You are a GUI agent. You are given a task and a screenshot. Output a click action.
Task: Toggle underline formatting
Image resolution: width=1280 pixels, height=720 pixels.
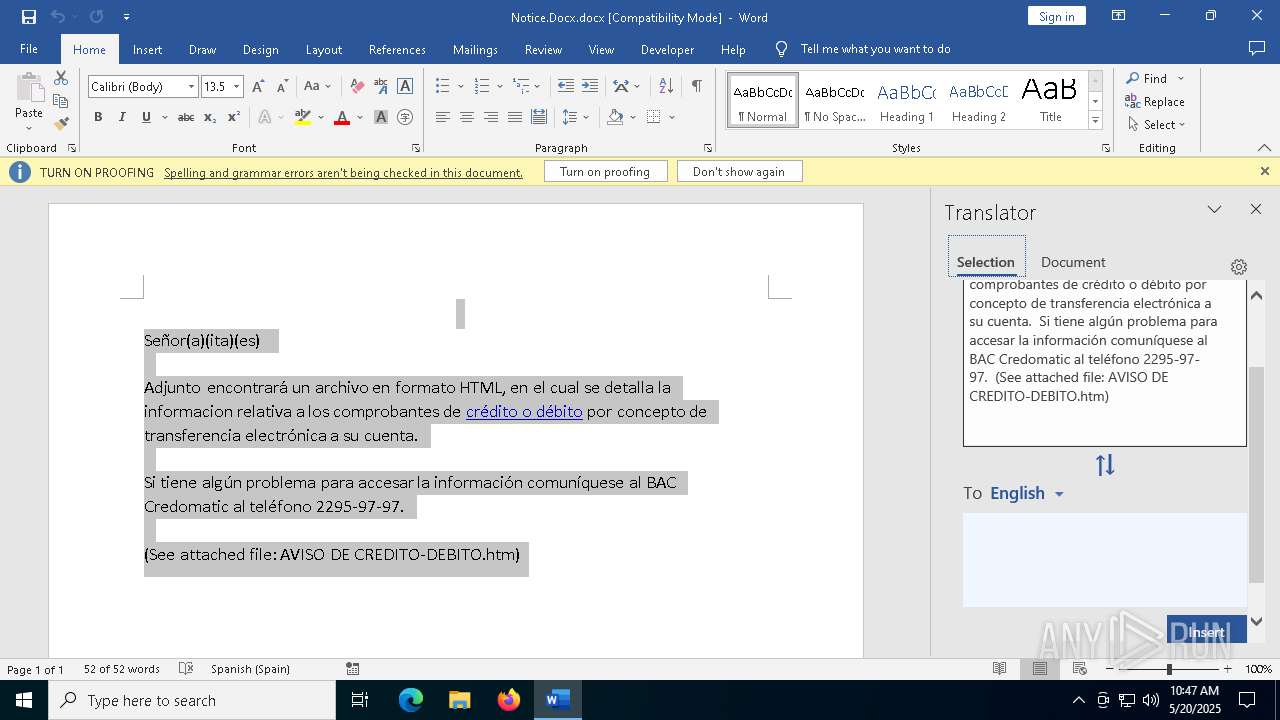pos(146,117)
